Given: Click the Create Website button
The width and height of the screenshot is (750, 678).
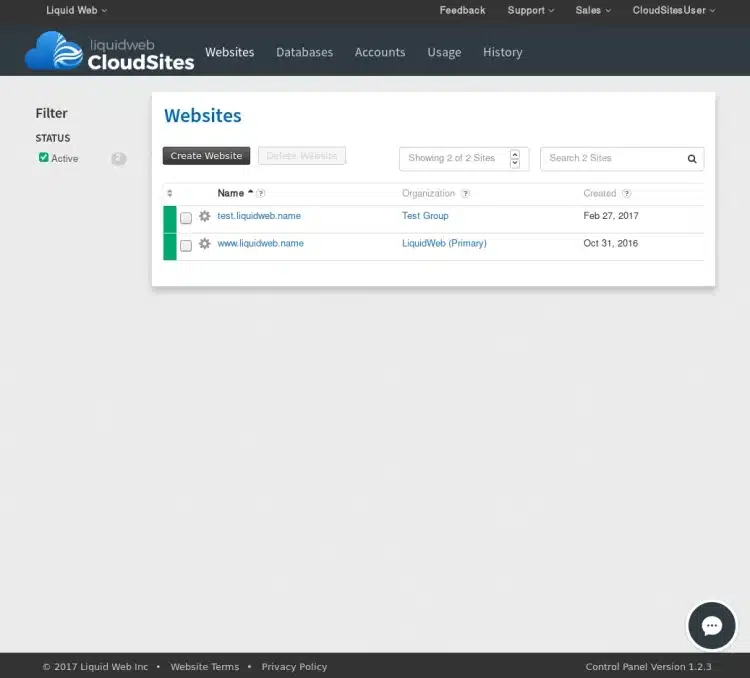Looking at the screenshot, I should coord(206,156).
